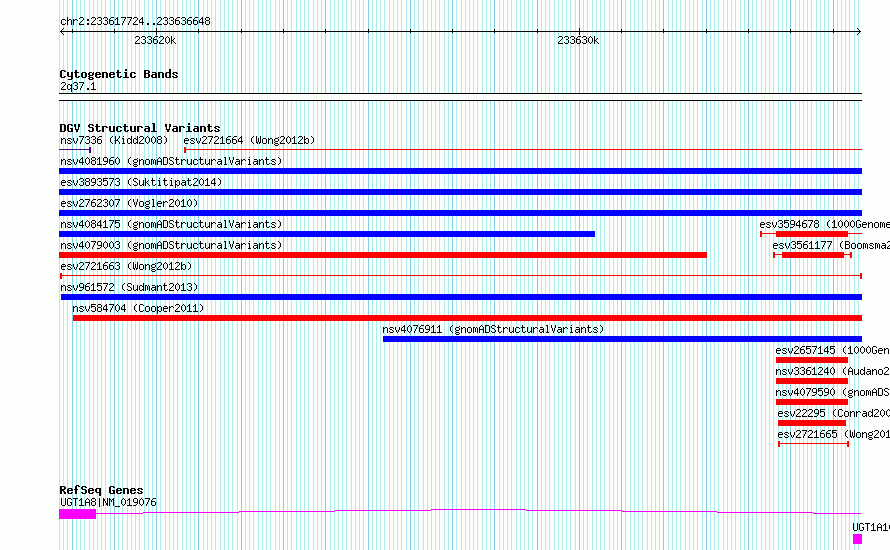Select the nsv4084175 gnomAD variant label
The height and width of the screenshot is (550, 890).
(x=171, y=224)
